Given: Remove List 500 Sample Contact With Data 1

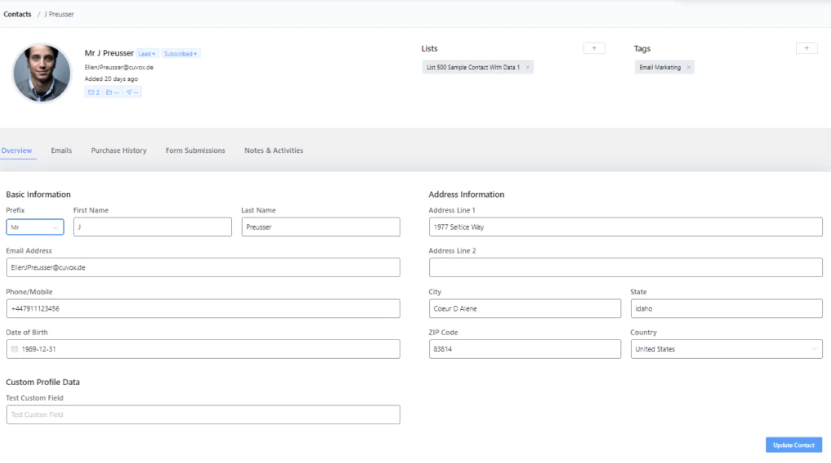Looking at the screenshot, I should [527, 67].
